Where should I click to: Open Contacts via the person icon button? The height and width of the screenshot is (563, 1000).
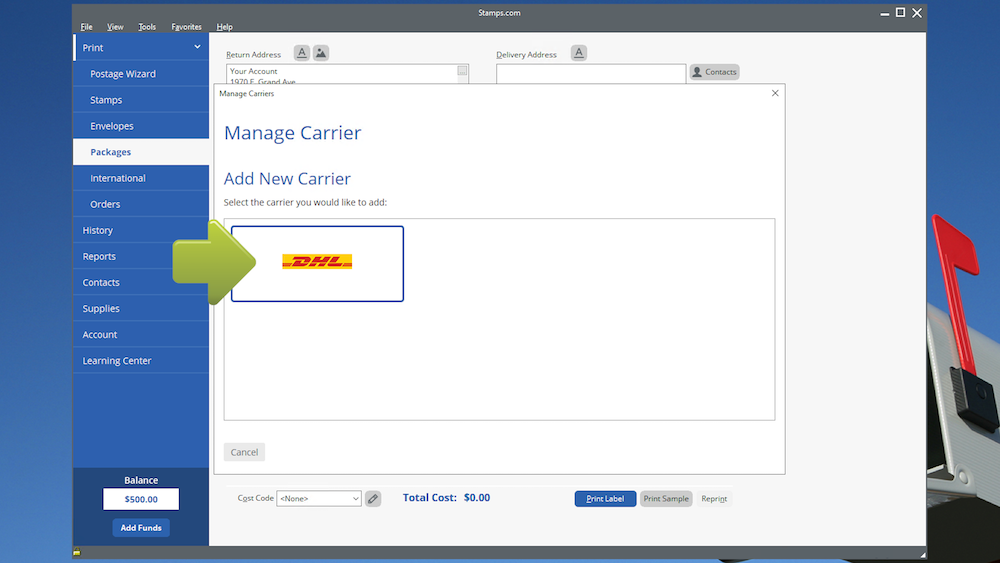pyautogui.click(x=714, y=72)
